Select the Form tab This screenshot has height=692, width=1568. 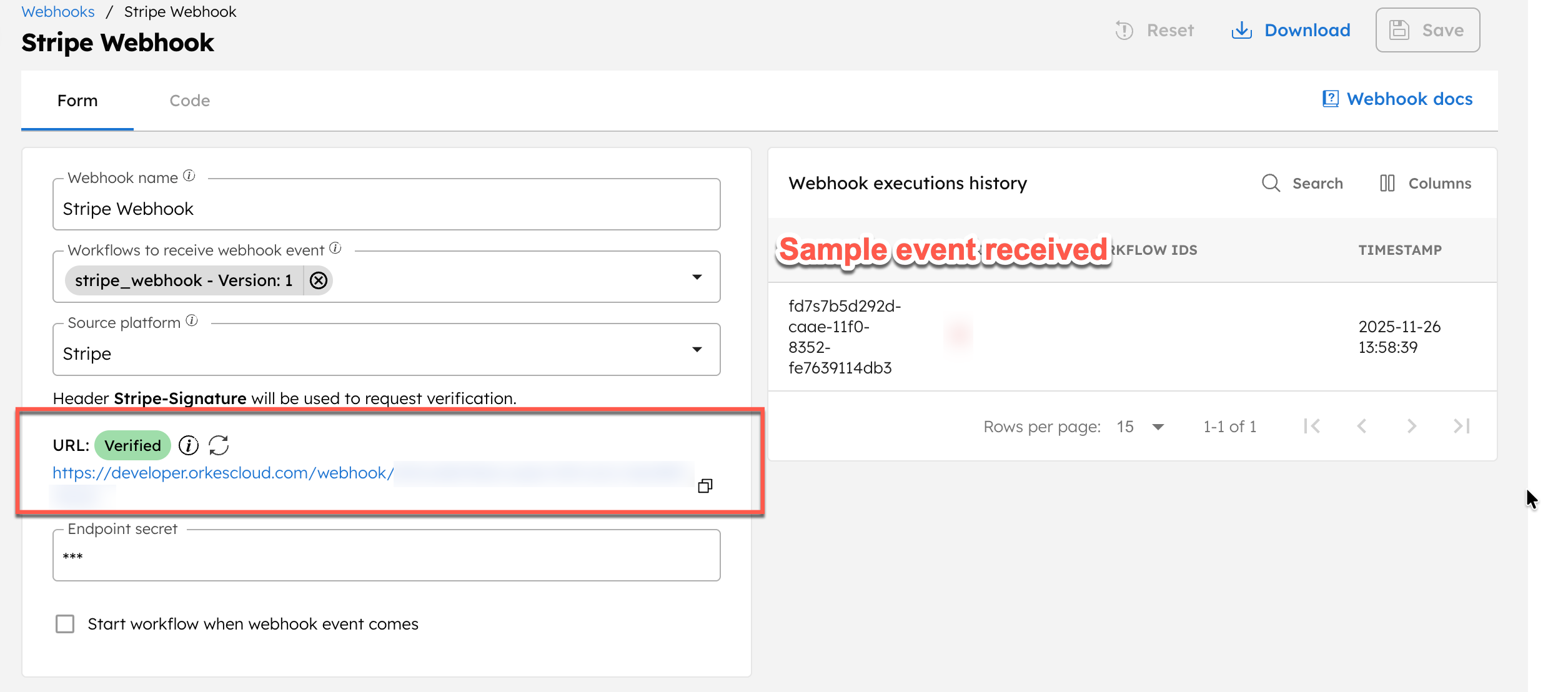(77, 100)
